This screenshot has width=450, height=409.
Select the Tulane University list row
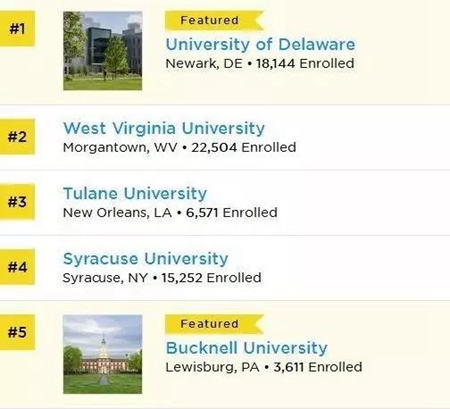pos(225,203)
